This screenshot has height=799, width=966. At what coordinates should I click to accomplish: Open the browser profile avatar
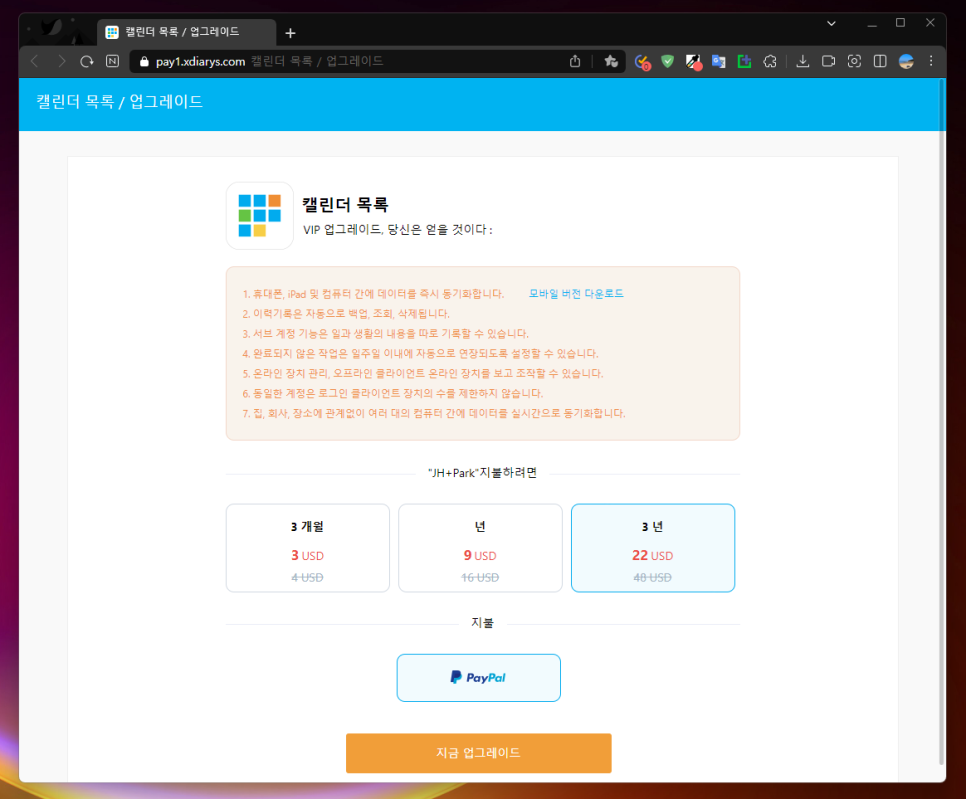click(x=906, y=61)
